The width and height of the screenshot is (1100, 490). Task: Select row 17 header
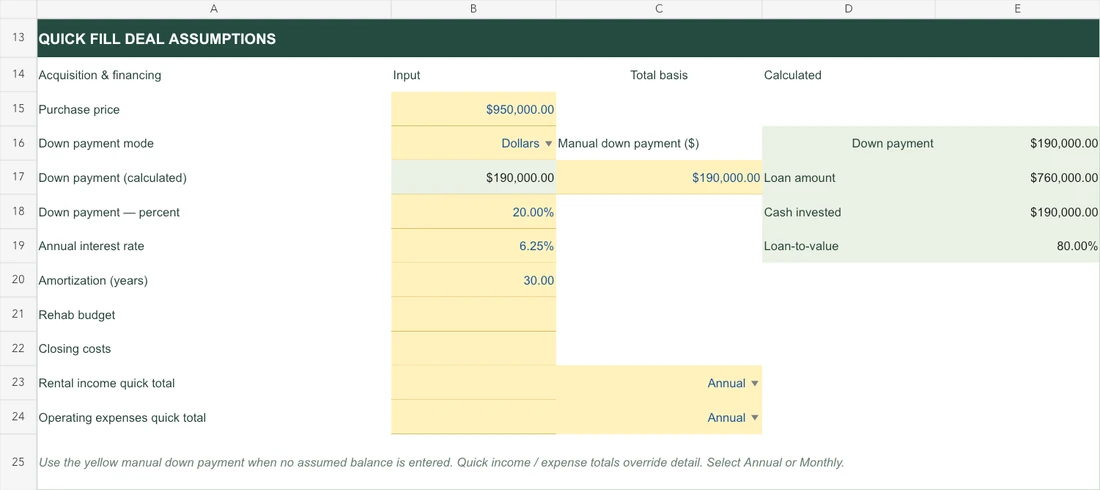pos(18,178)
